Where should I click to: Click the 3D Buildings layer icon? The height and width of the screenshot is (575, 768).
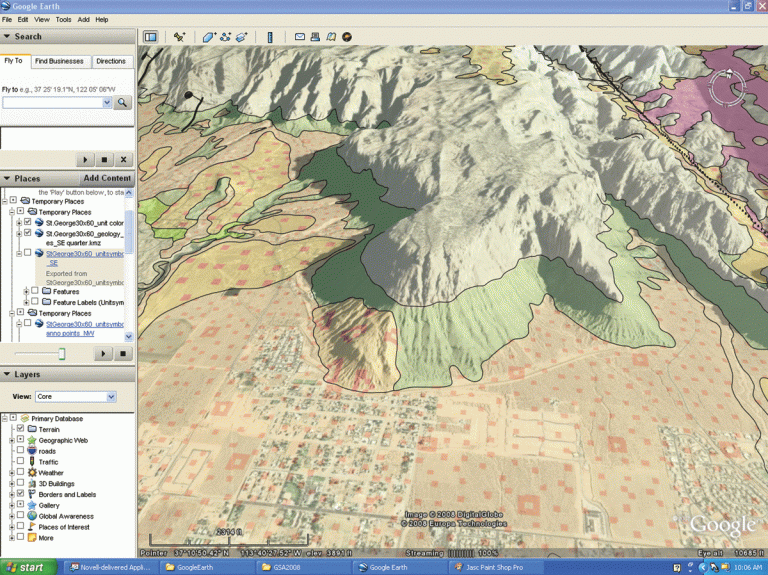pos(32,483)
